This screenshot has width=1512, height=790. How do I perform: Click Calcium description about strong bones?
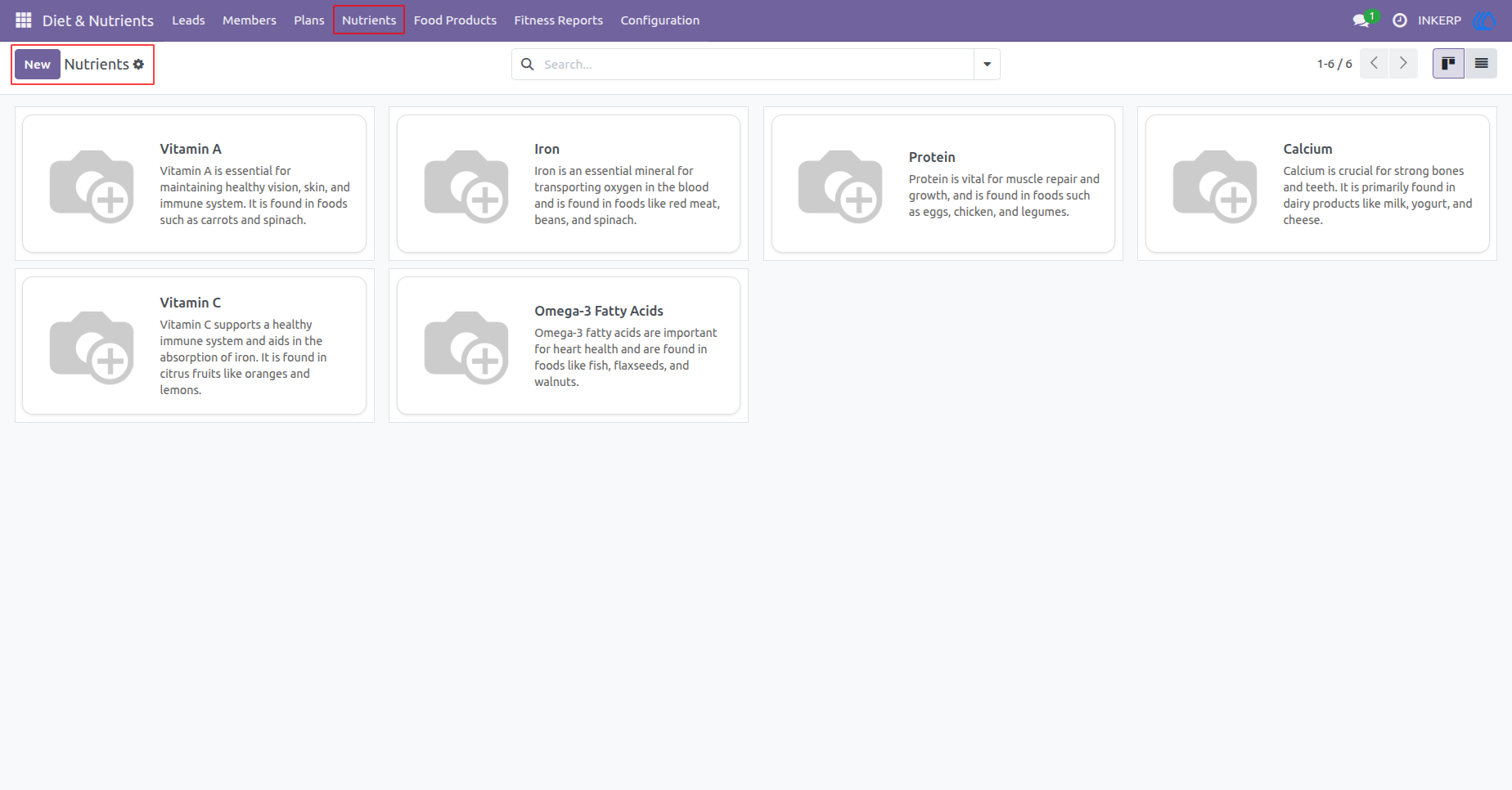[1378, 195]
